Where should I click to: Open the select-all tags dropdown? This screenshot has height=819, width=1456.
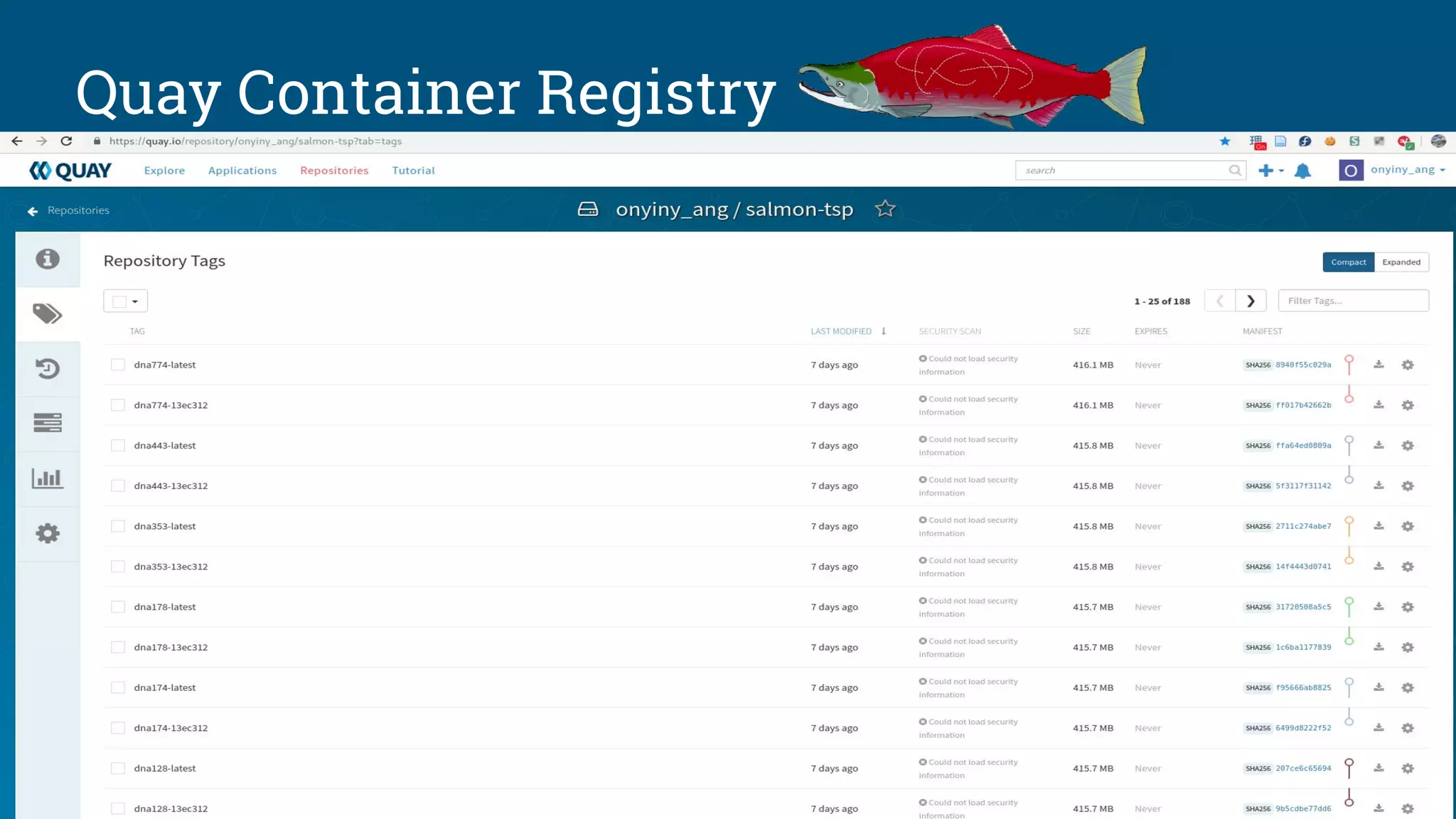tap(126, 301)
